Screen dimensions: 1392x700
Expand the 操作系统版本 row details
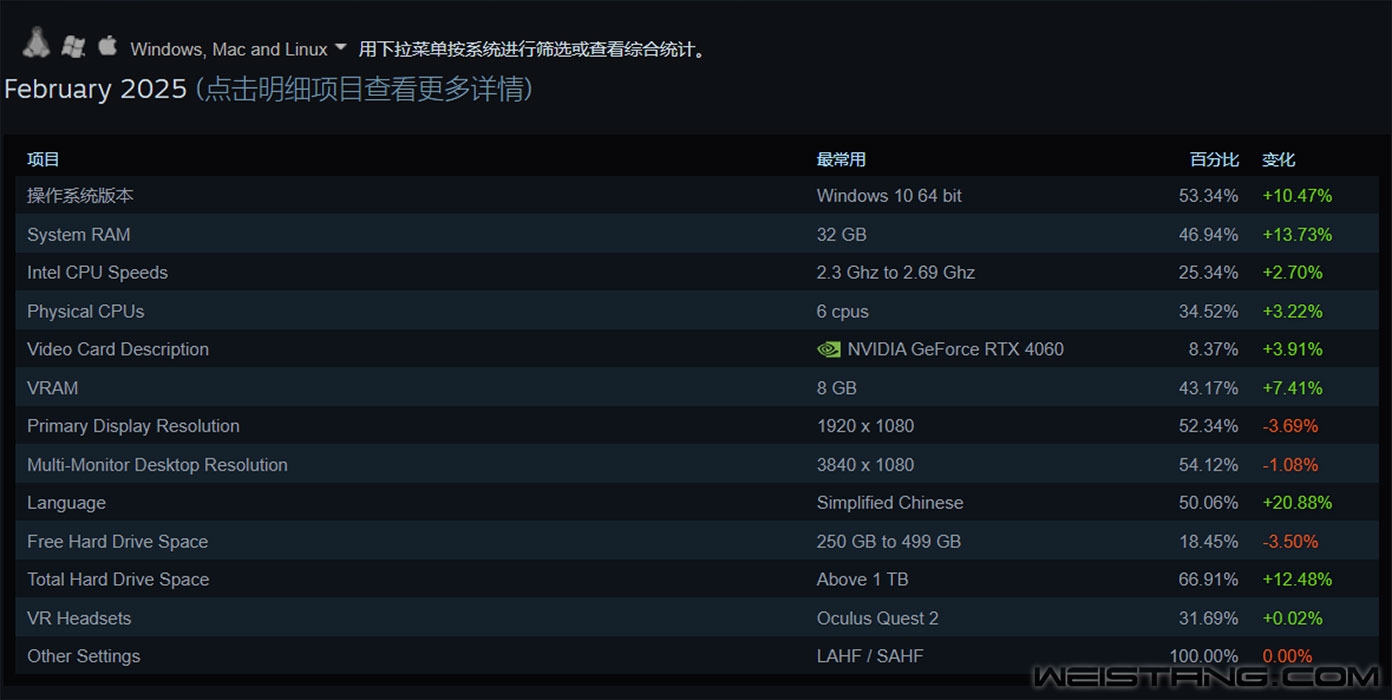coord(697,196)
